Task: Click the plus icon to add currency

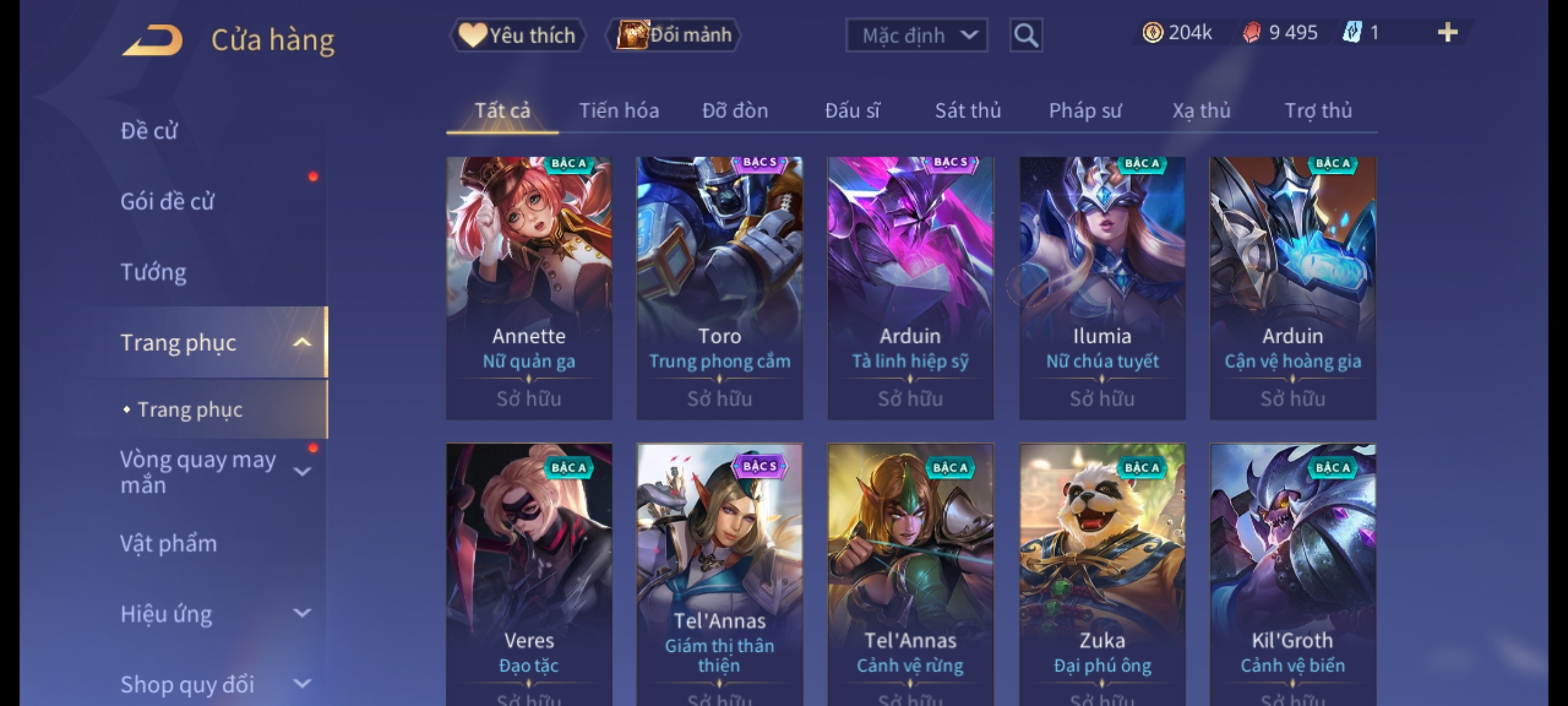Action: pos(1448,32)
